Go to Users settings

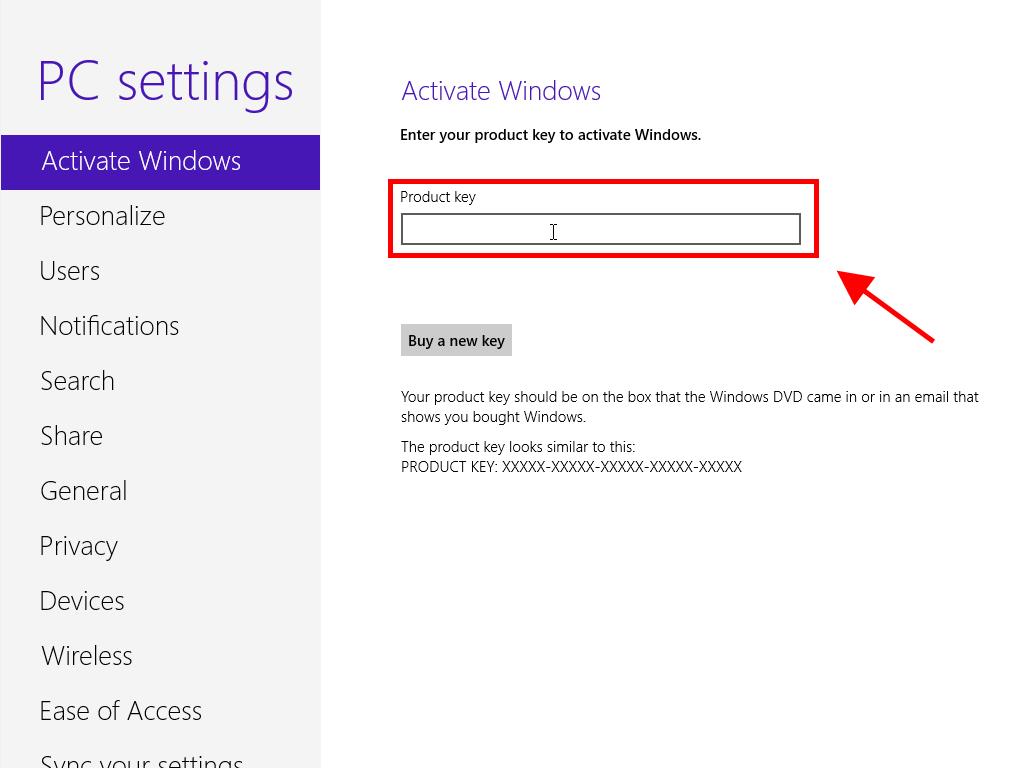tap(70, 271)
